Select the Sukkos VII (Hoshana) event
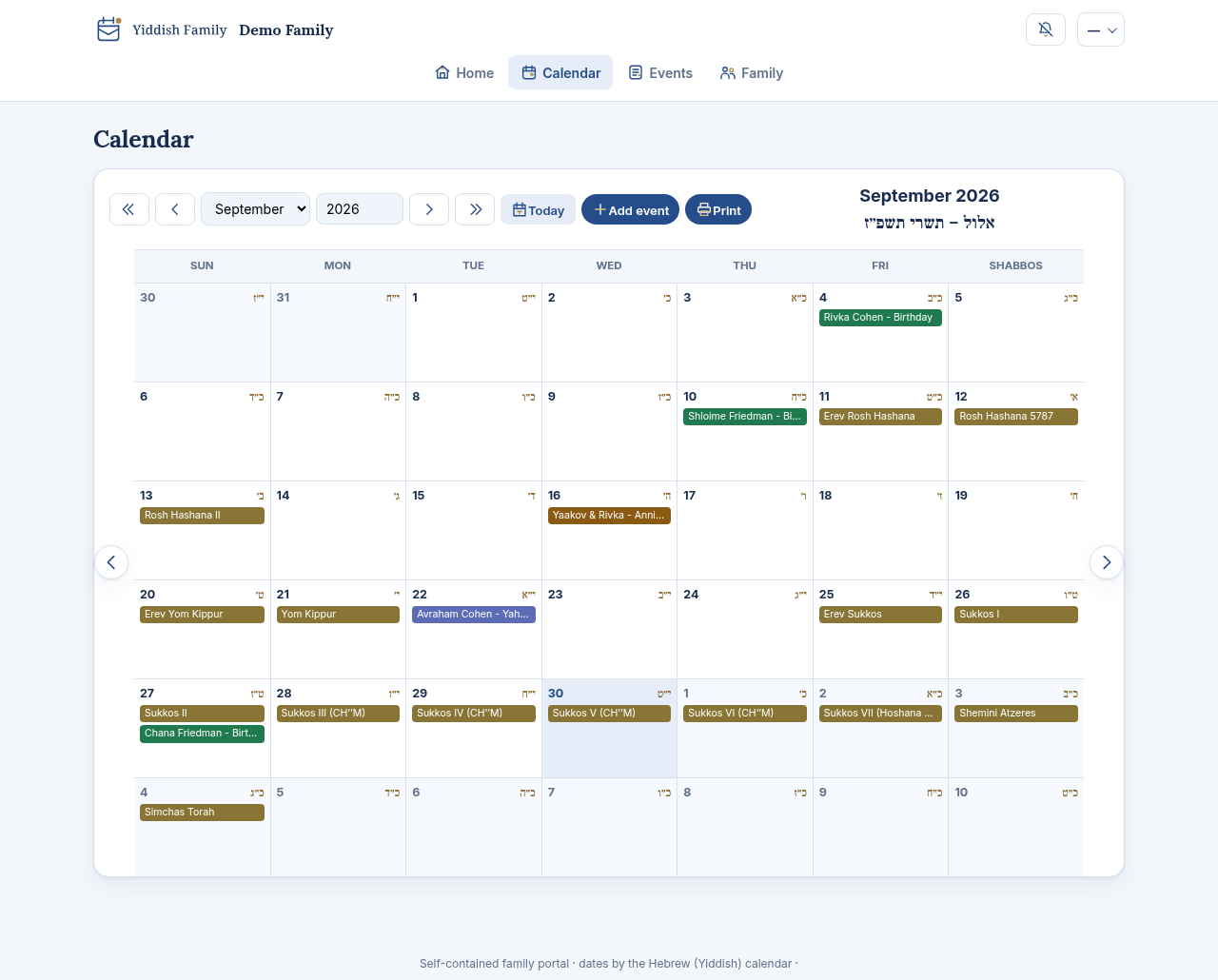Viewport: 1218px width, 980px height. pyautogui.click(x=880, y=714)
